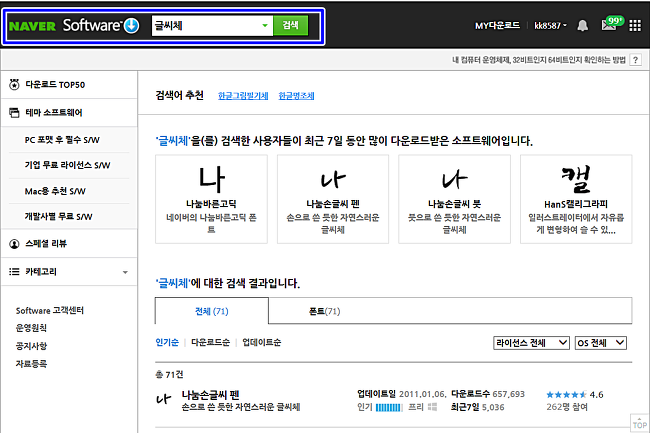Open the 나눔손글씨 펜 font card
Viewport: 650px width, 433px height.
point(333,199)
